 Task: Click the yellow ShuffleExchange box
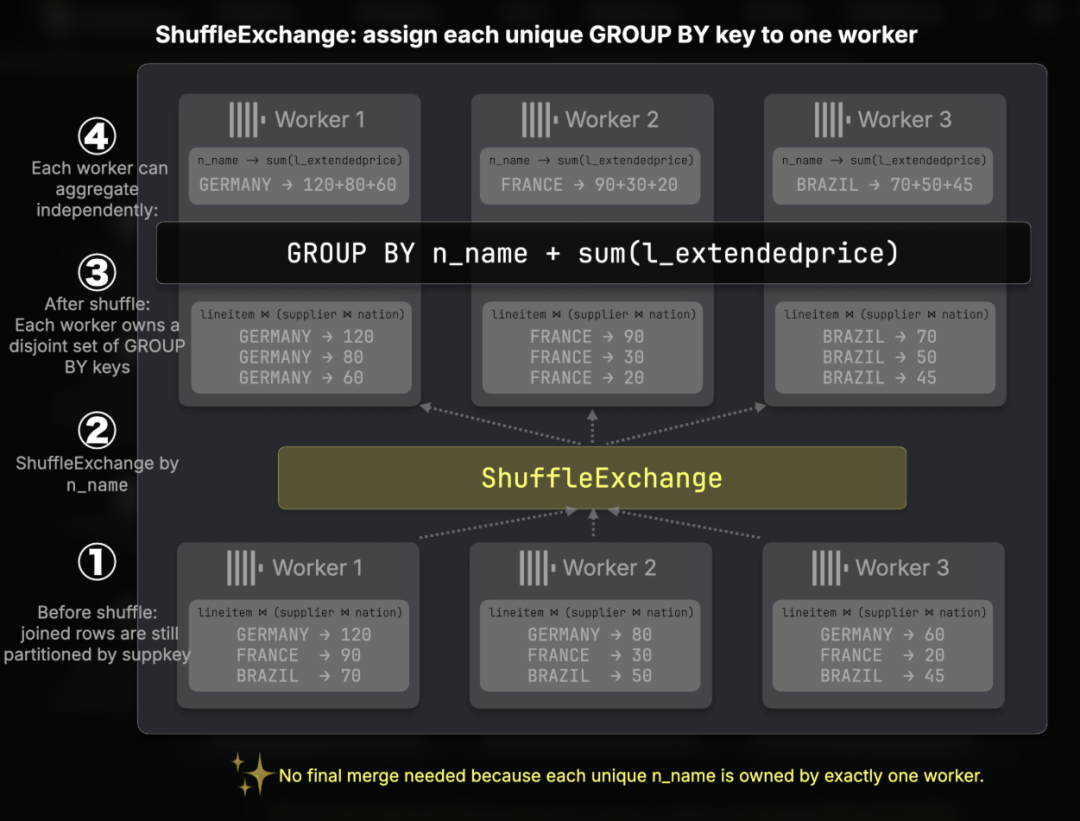pos(592,478)
